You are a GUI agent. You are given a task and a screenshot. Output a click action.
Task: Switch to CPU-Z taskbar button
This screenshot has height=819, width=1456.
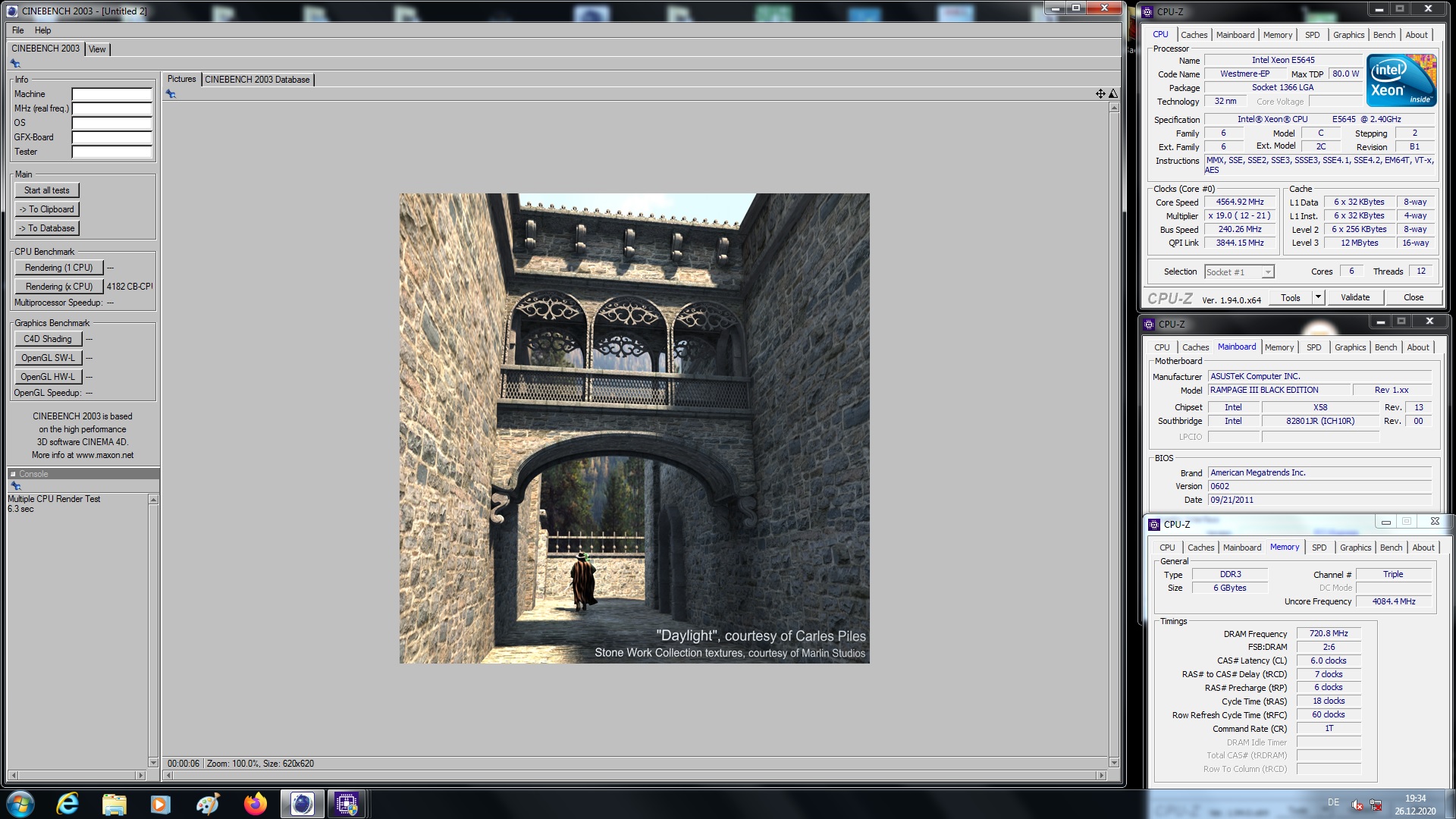pyautogui.click(x=347, y=804)
